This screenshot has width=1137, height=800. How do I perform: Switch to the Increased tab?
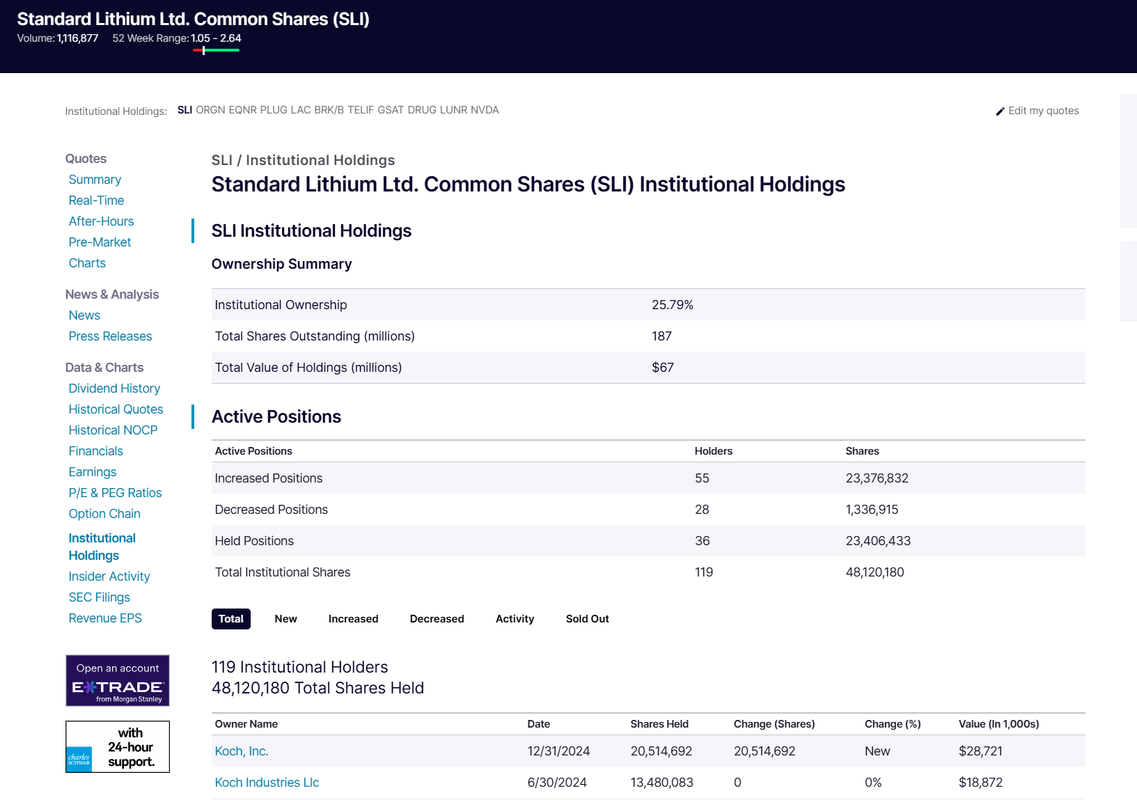pyautogui.click(x=353, y=619)
